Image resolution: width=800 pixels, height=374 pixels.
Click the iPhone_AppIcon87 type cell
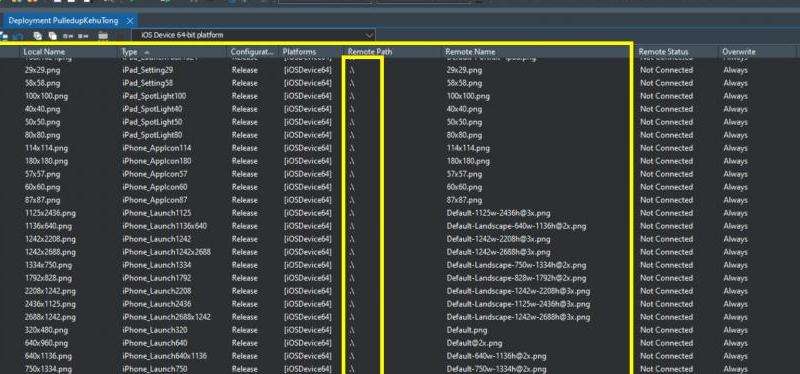coord(155,200)
